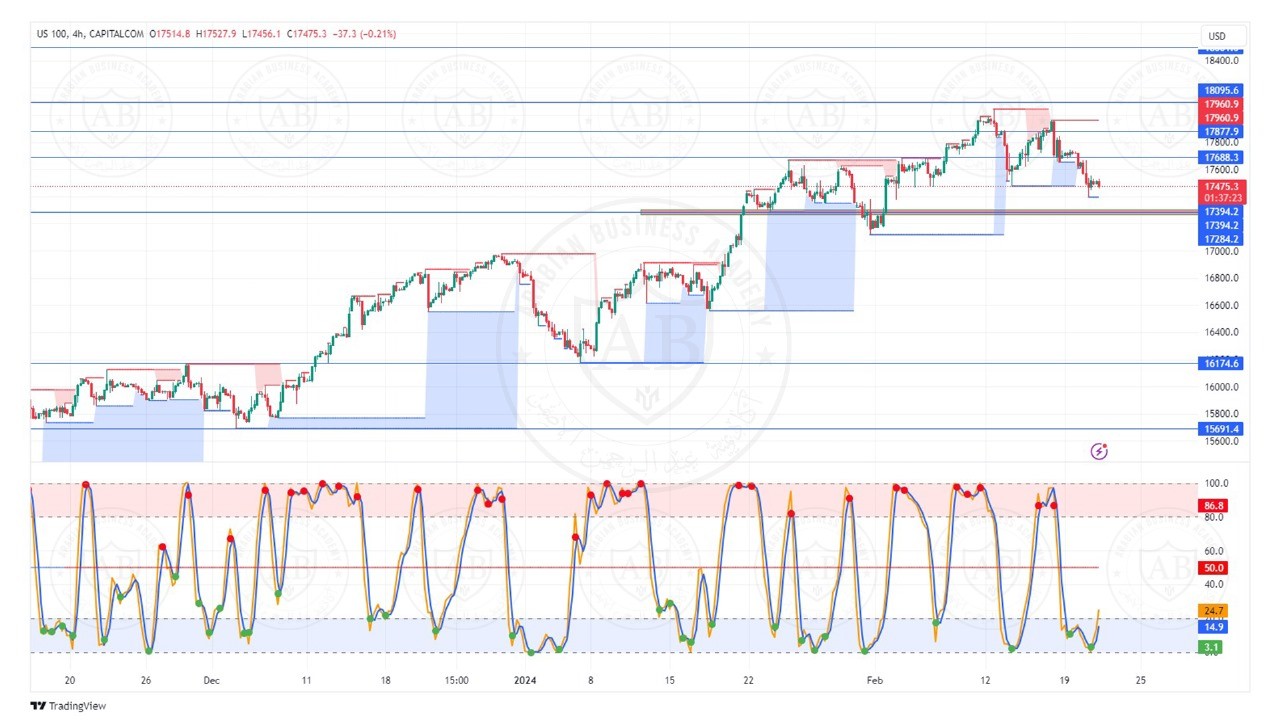Click the red 86.8 oscillator label

(1215, 506)
